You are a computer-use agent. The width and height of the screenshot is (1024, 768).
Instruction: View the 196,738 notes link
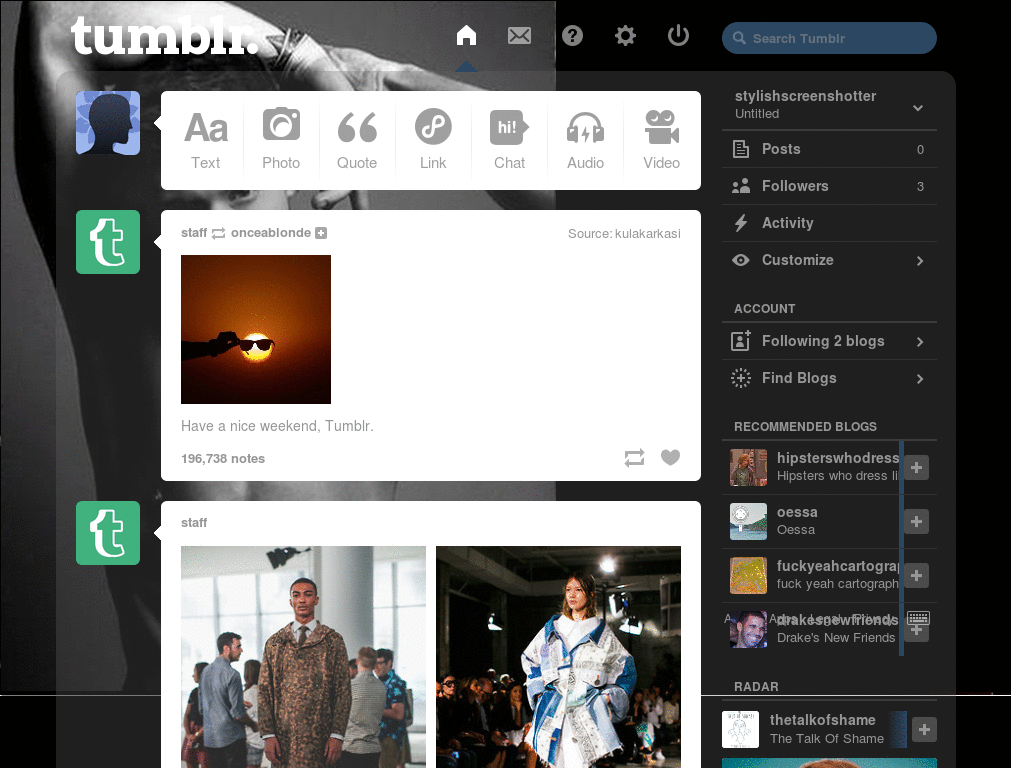[223, 458]
